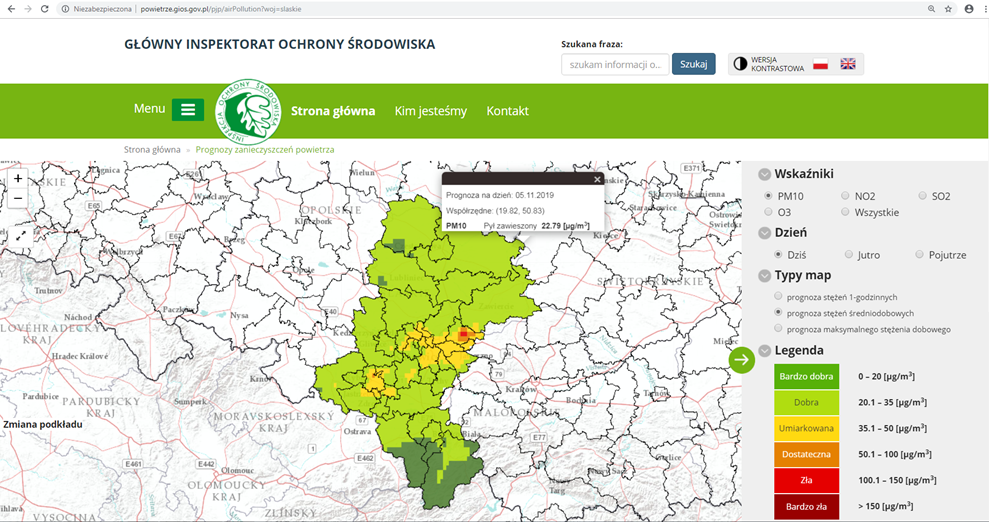This screenshot has width=989, height=522.
Task: Click the map zoom in plus button
Action: point(18,179)
